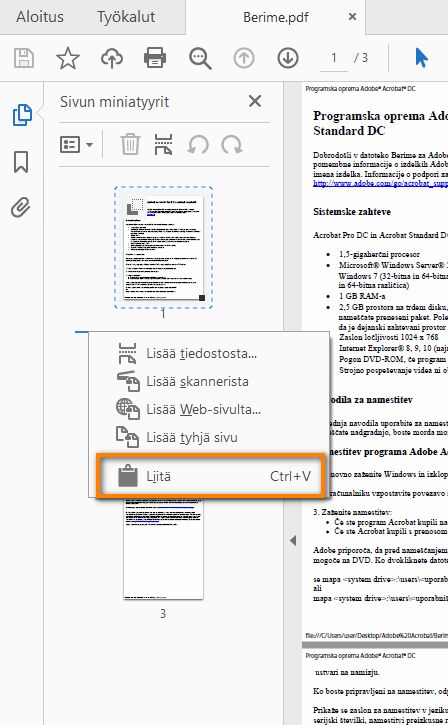Click the Sivun miniatyyrit panel title
Screen dimensions: 448x725
(x=114, y=102)
